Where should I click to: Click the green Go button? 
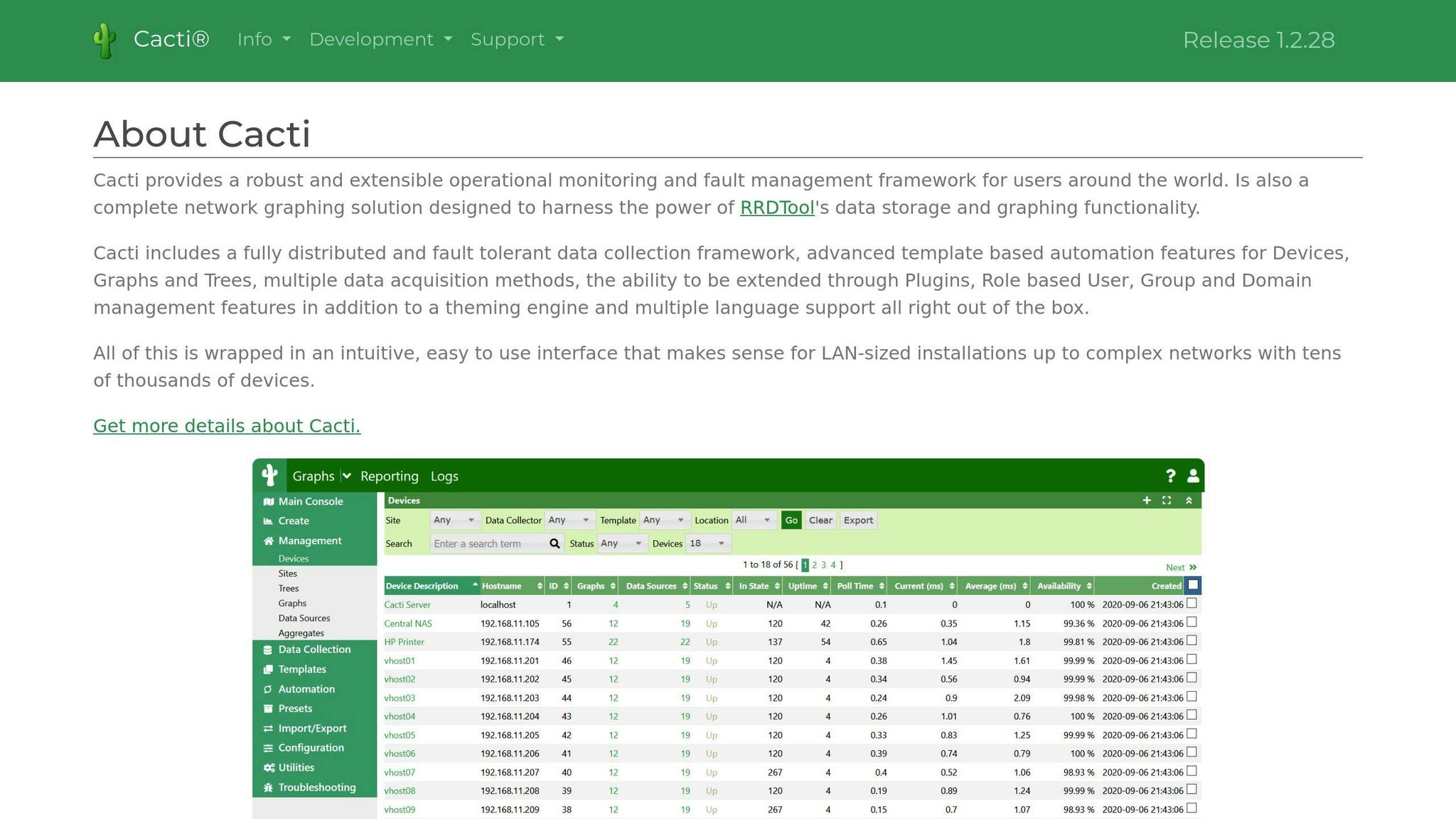(x=791, y=520)
